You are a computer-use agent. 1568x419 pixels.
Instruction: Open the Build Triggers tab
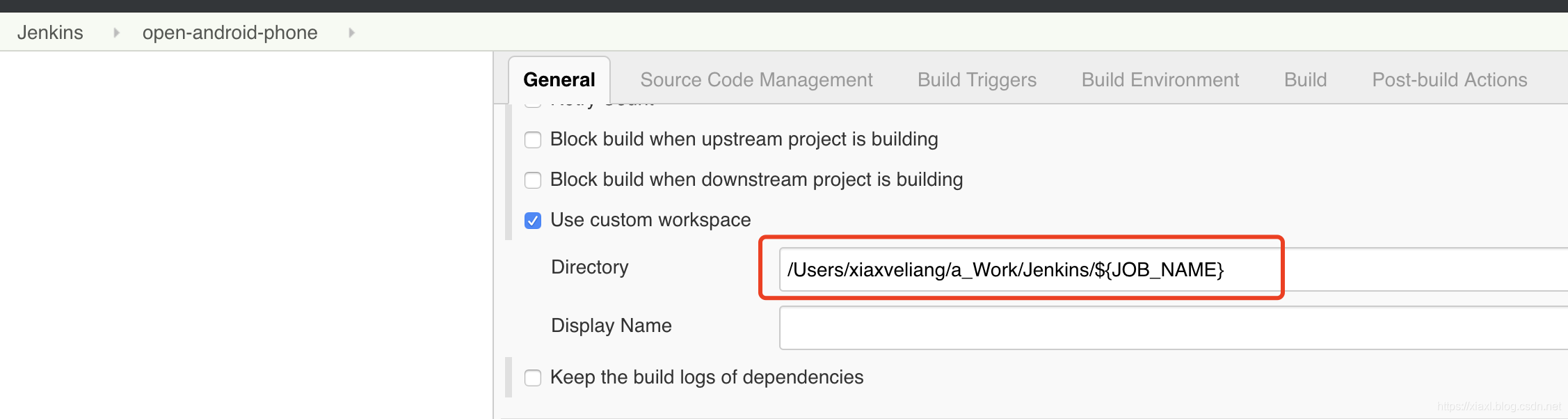pyautogui.click(x=977, y=80)
